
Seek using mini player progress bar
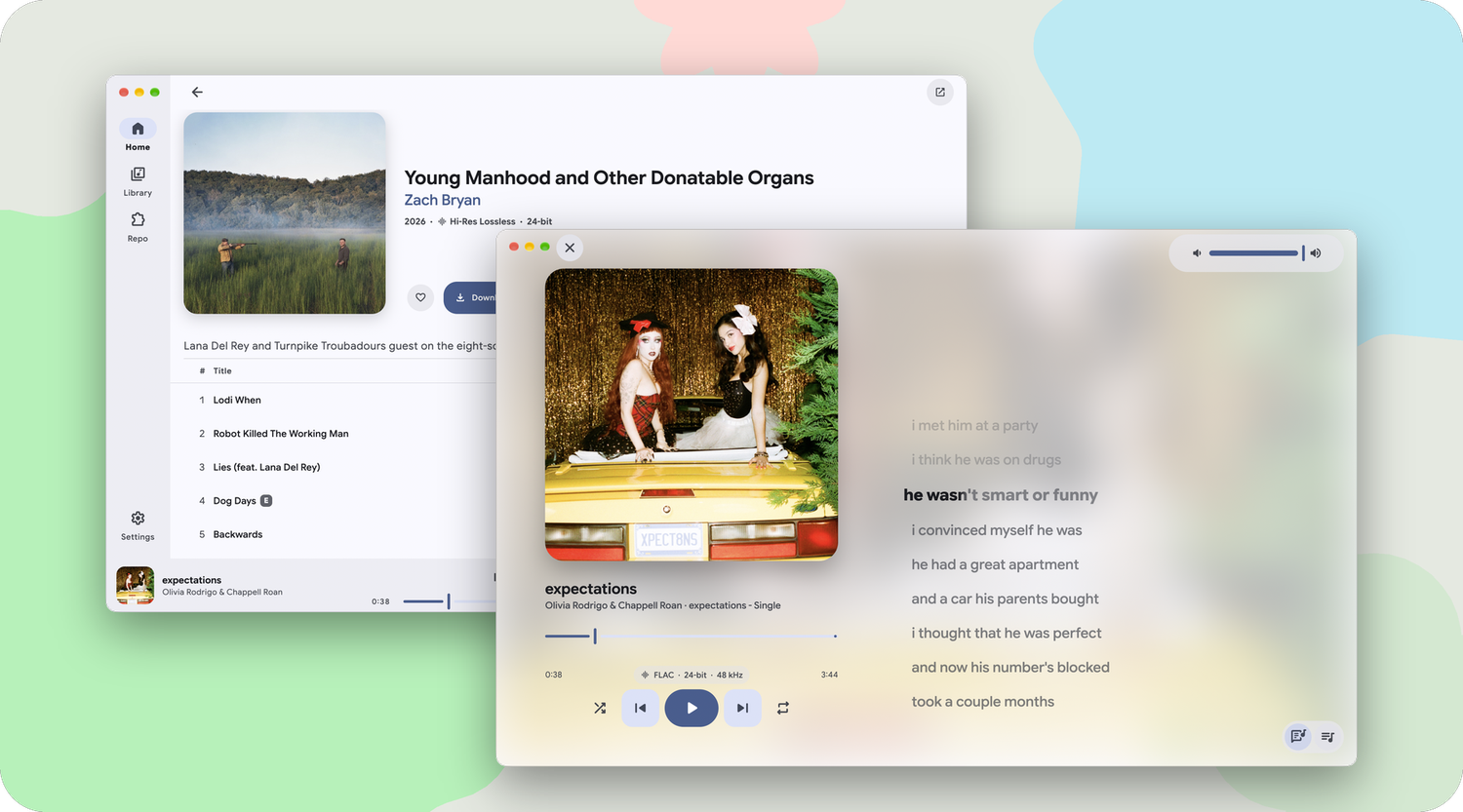click(449, 601)
